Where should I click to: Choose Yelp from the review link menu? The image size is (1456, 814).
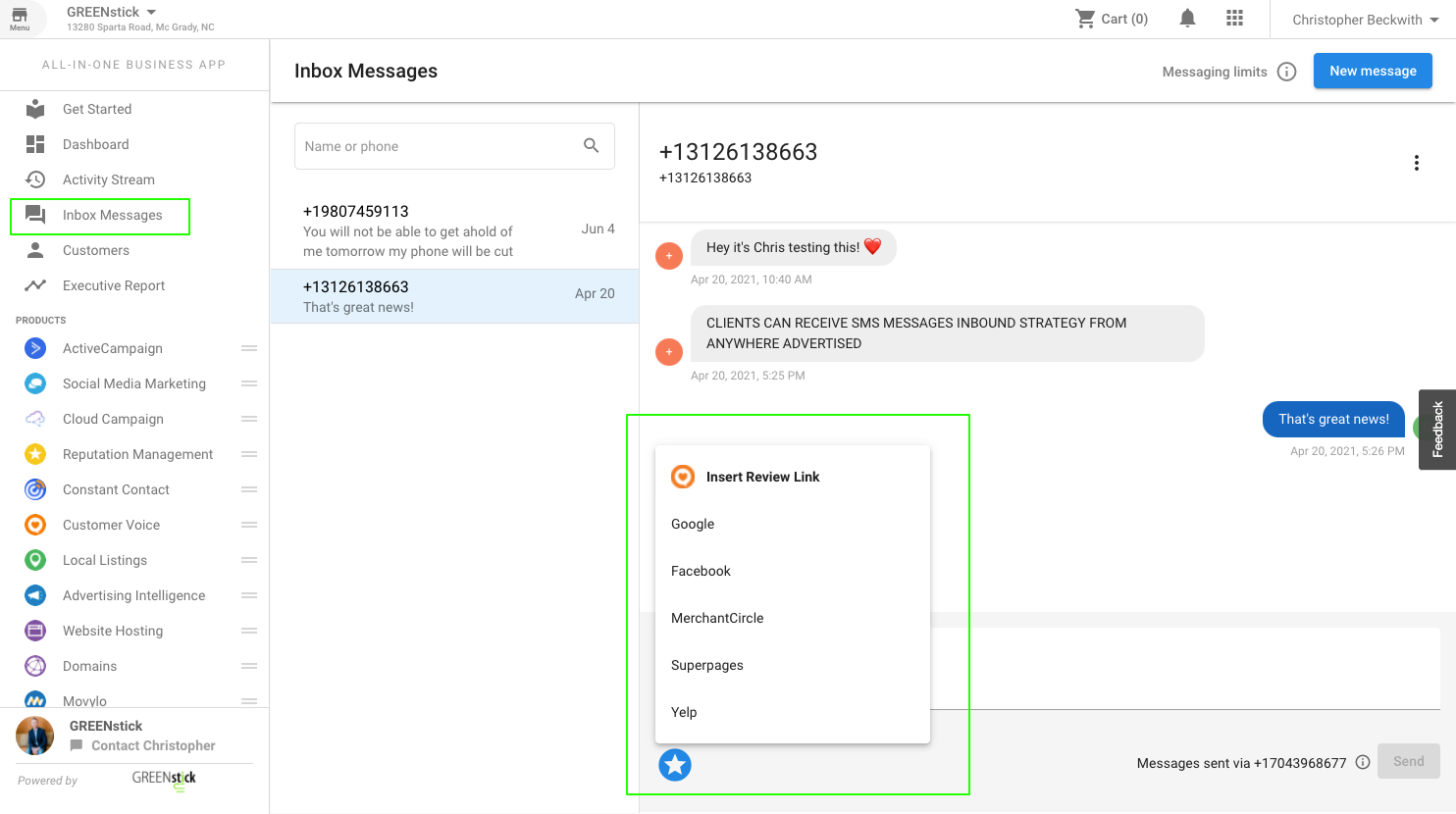(x=684, y=712)
